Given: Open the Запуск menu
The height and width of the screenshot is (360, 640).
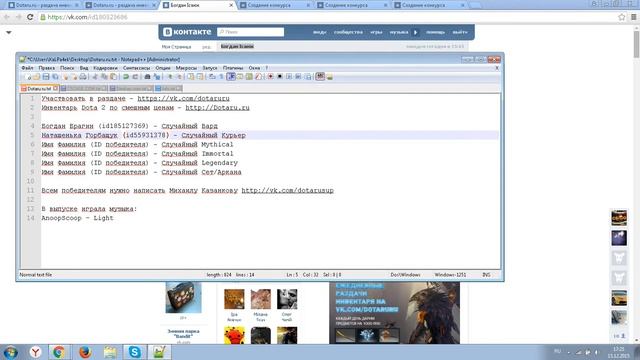Looking at the screenshot, I should [210, 68].
